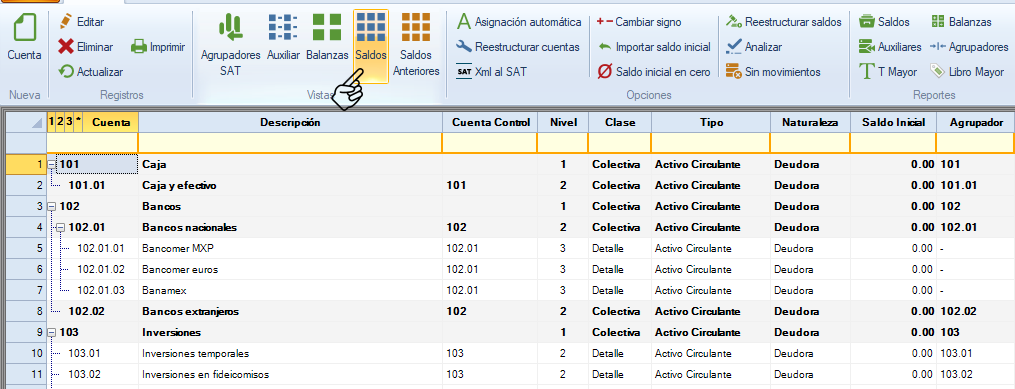Sort by Descripción column header
The height and width of the screenshot is (389, 1015).
pyautogui.click(x=290, y=122)
